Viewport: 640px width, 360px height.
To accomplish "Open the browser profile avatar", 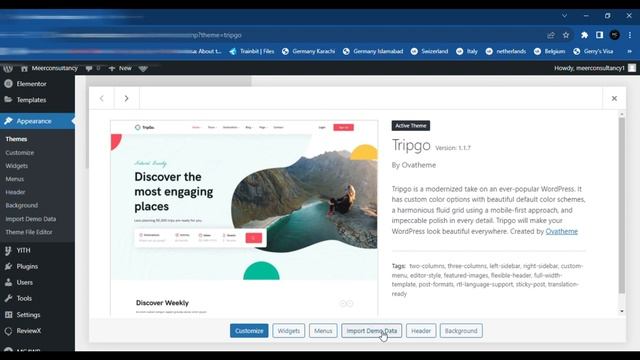I will [x=615, y=35].
